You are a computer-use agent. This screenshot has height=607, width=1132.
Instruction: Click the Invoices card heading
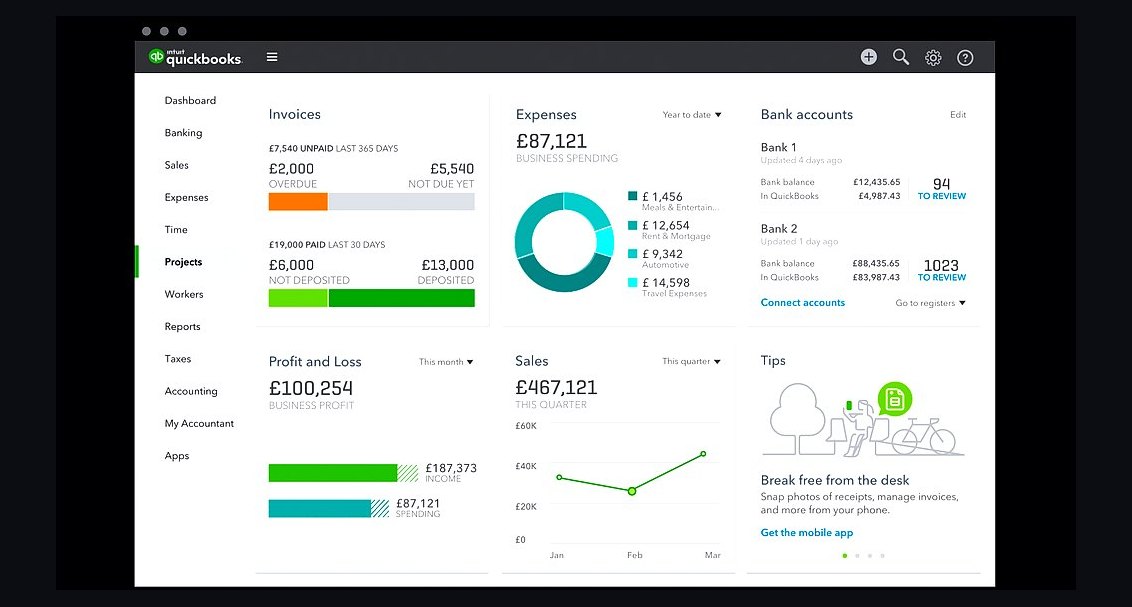(x=295, y=114)
